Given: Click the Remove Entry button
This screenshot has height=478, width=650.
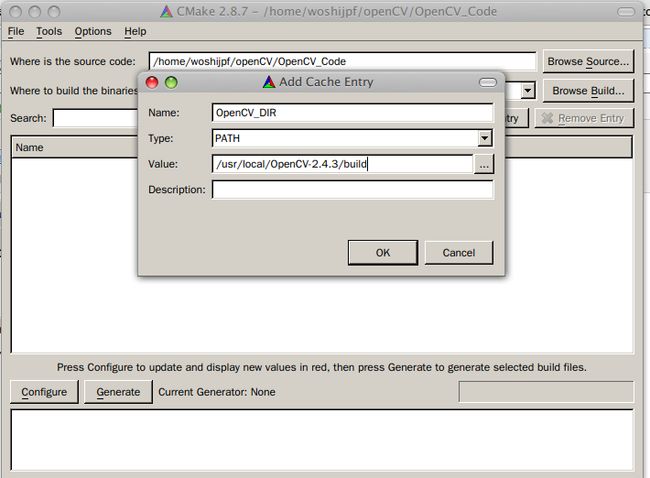Looking at the screenshot, I should pos(584,118).
